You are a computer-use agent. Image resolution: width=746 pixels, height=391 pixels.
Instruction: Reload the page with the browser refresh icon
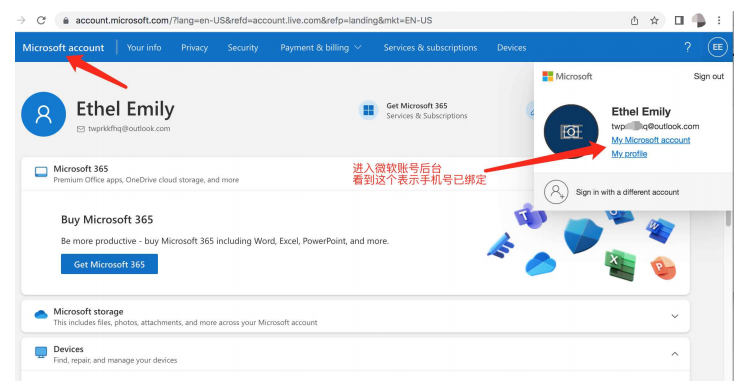(41, 20)
